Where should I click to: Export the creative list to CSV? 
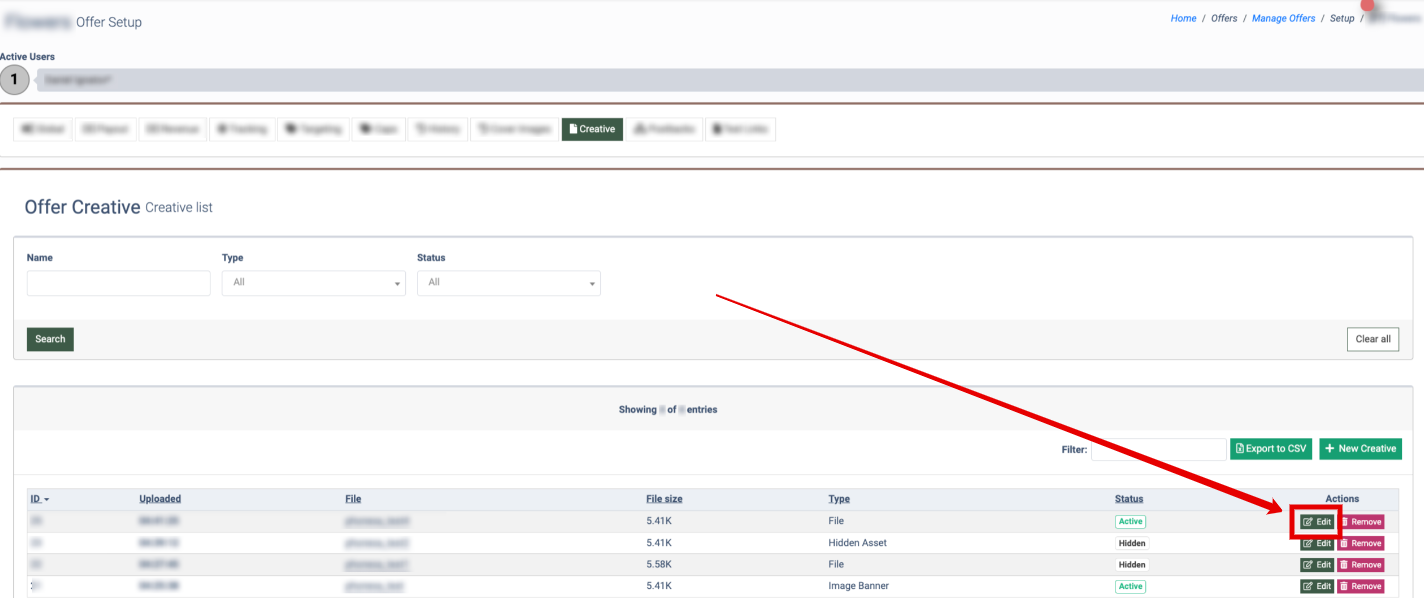[x=1270, y=449]
